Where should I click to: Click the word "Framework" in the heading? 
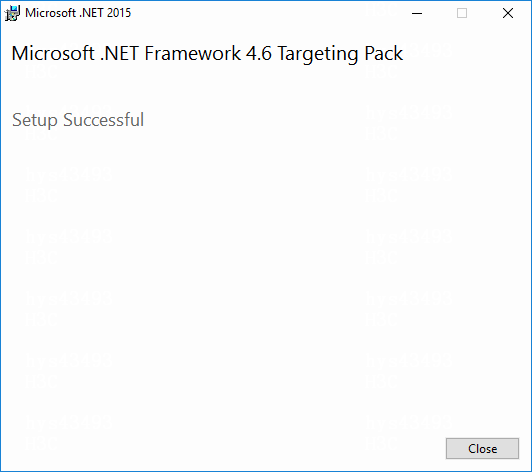193,54
